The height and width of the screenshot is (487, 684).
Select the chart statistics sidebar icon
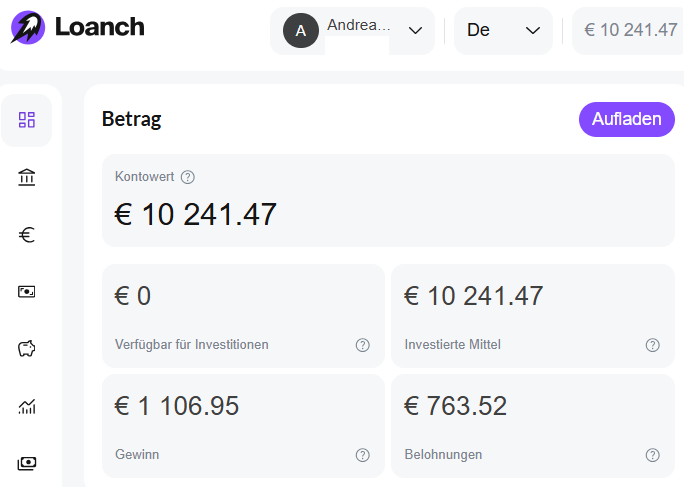[x=27, y=406]
